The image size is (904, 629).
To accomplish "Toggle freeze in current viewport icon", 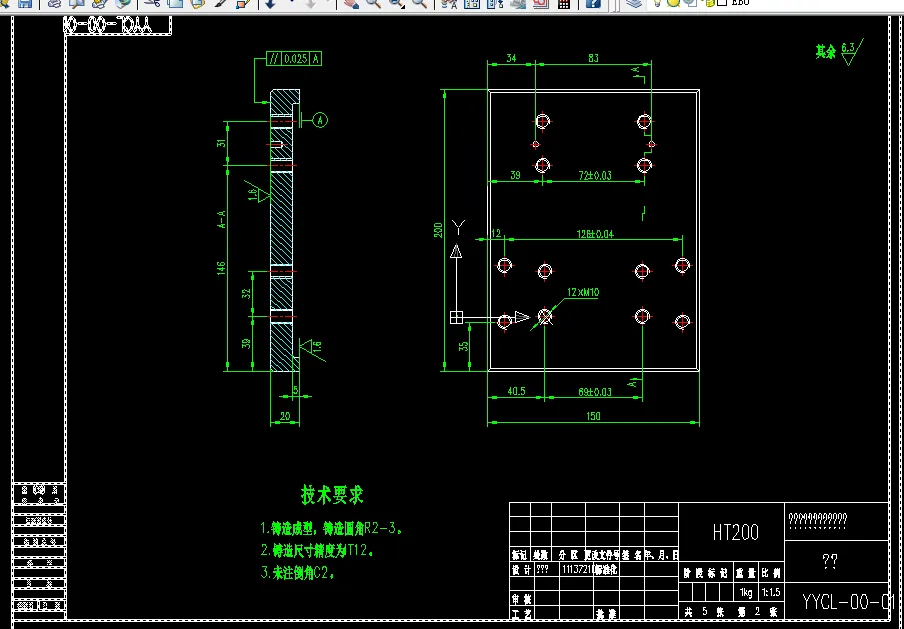I will point(690,3).
